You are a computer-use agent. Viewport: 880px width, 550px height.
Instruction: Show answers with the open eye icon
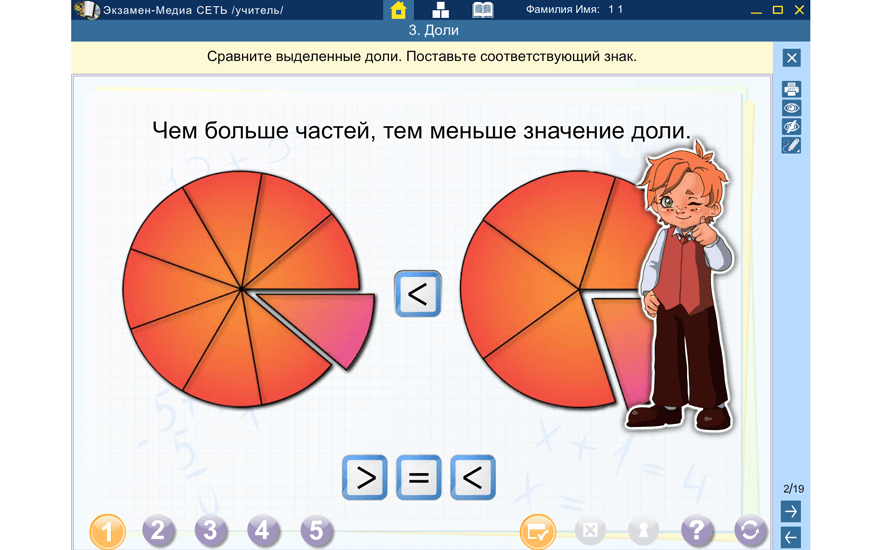[791, 108]
